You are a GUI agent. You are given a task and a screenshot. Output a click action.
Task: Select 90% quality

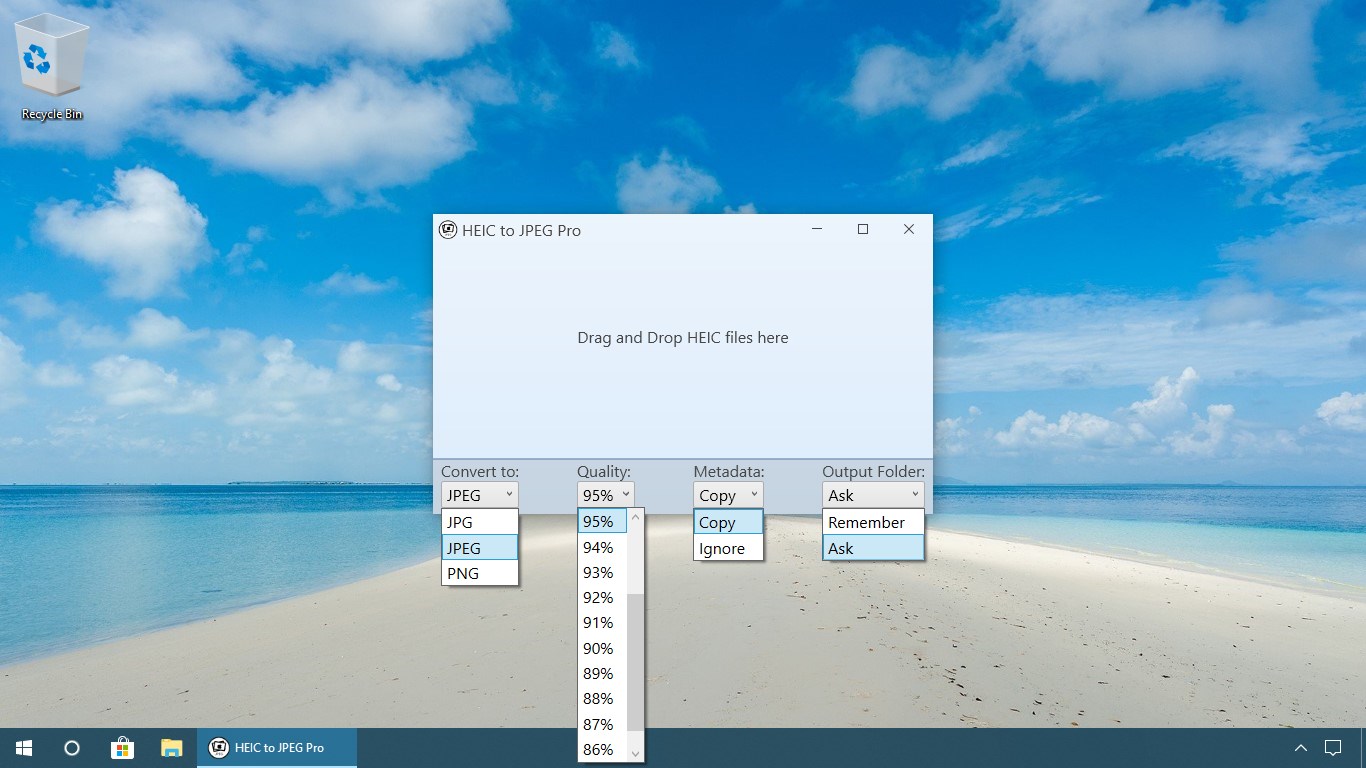(602, 648)
